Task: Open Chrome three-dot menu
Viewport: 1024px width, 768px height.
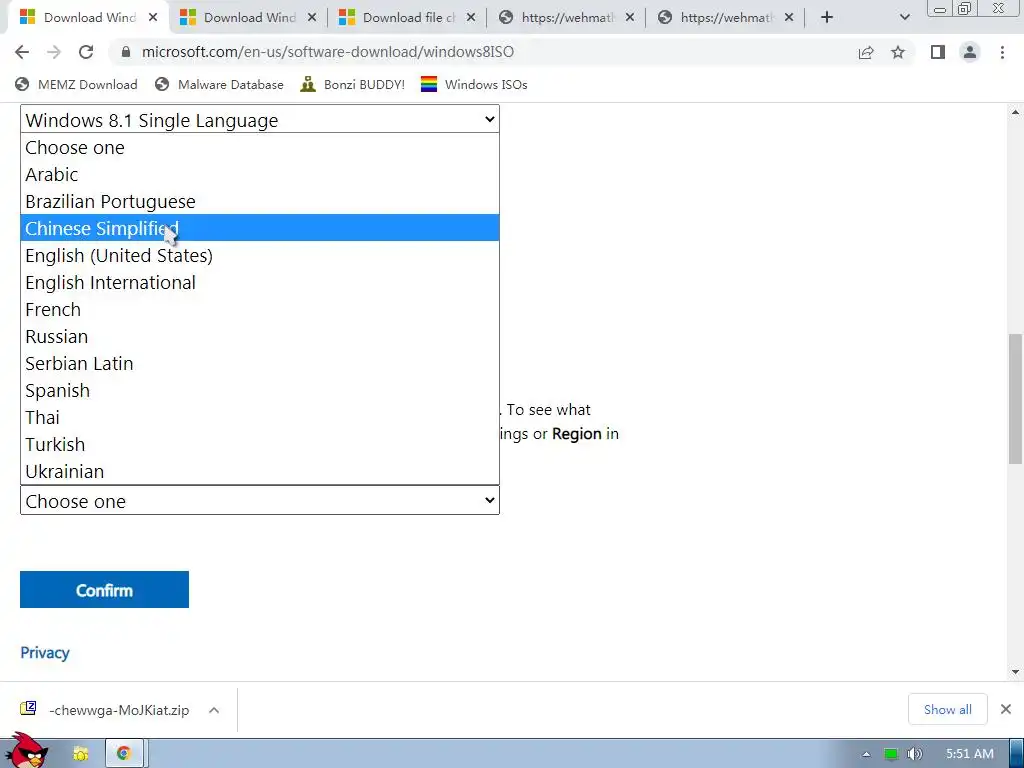Action: click(1002, 52)
